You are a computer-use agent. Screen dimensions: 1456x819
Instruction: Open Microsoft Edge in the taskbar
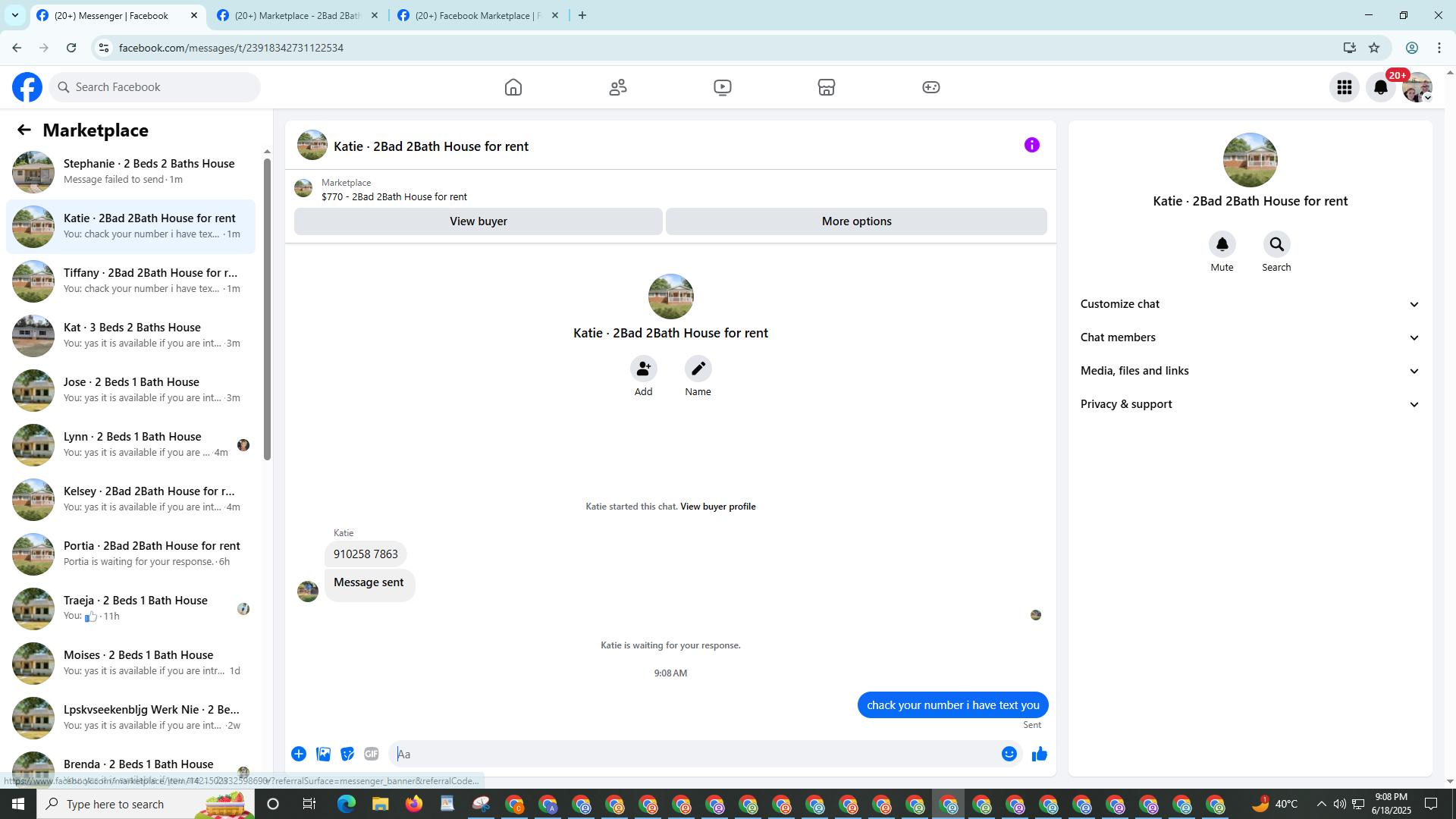(x=347, y=804)
